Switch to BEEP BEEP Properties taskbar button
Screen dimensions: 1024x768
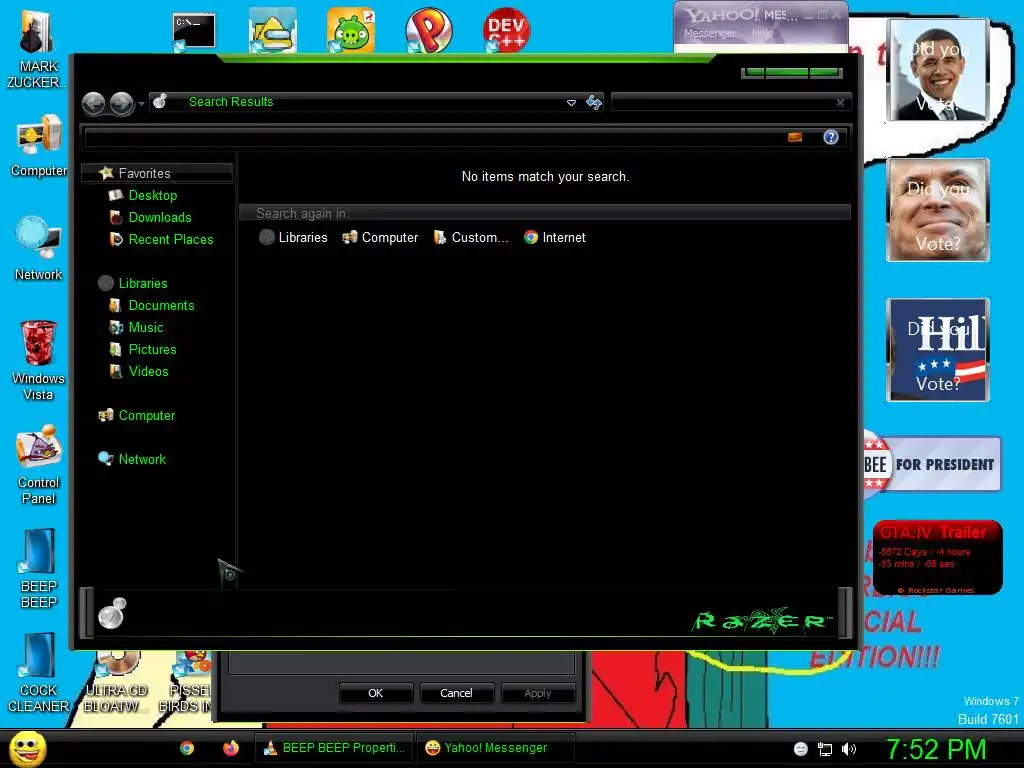click(x=334, y=748)
